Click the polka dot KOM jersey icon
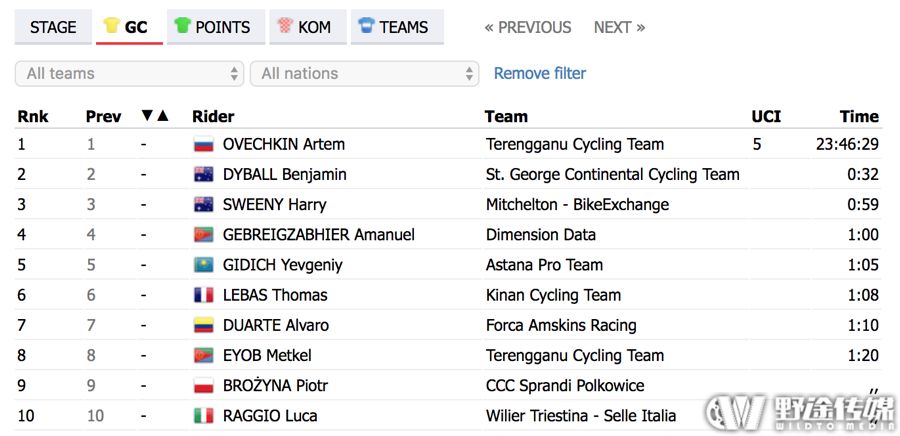 click(x=285, y=26)
